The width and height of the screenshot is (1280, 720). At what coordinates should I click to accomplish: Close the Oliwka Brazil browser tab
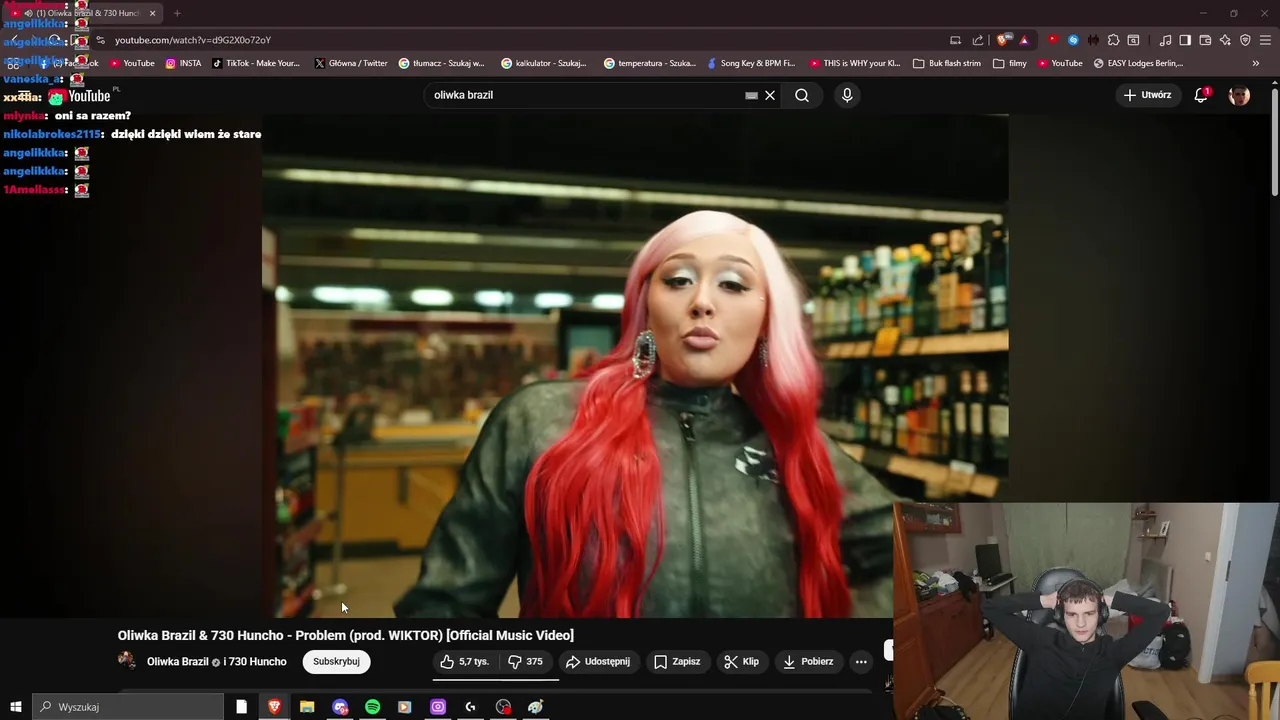pyautogui.click(x=153, y=13)
